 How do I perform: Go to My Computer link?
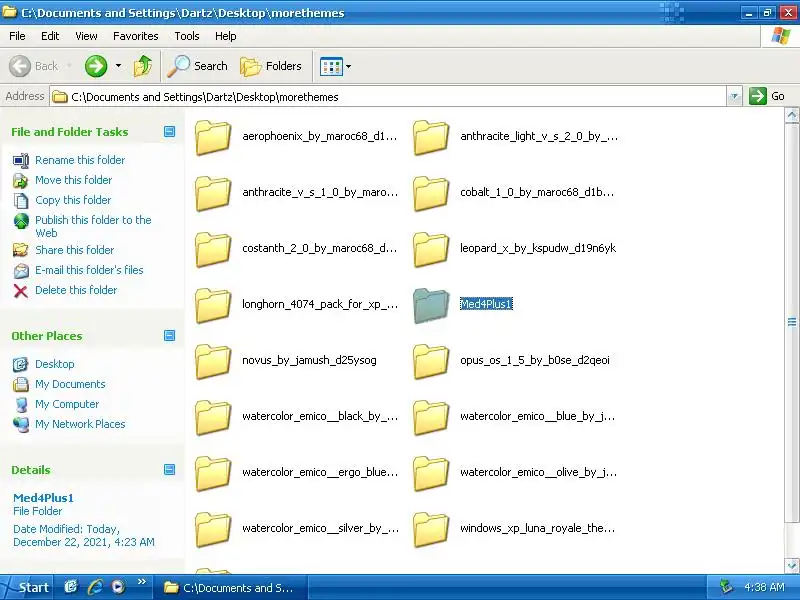click(67, 404)
